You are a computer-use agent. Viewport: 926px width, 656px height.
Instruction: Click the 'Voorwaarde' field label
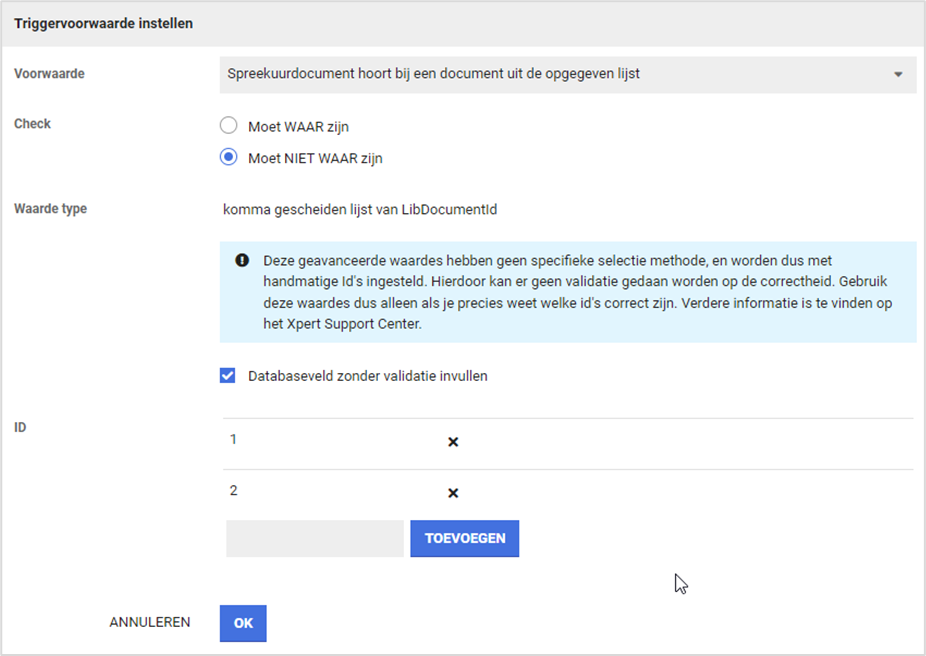click(49, 74)
